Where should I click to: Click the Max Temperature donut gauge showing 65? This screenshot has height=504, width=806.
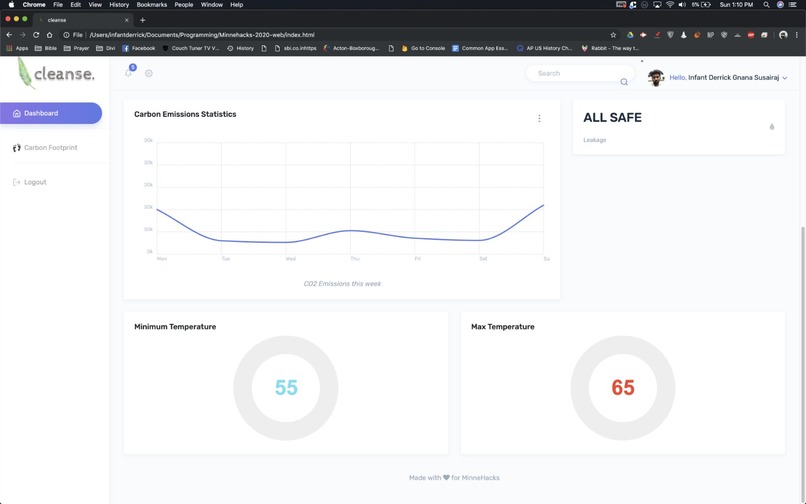pyautogui.click(x=622, y=388)
